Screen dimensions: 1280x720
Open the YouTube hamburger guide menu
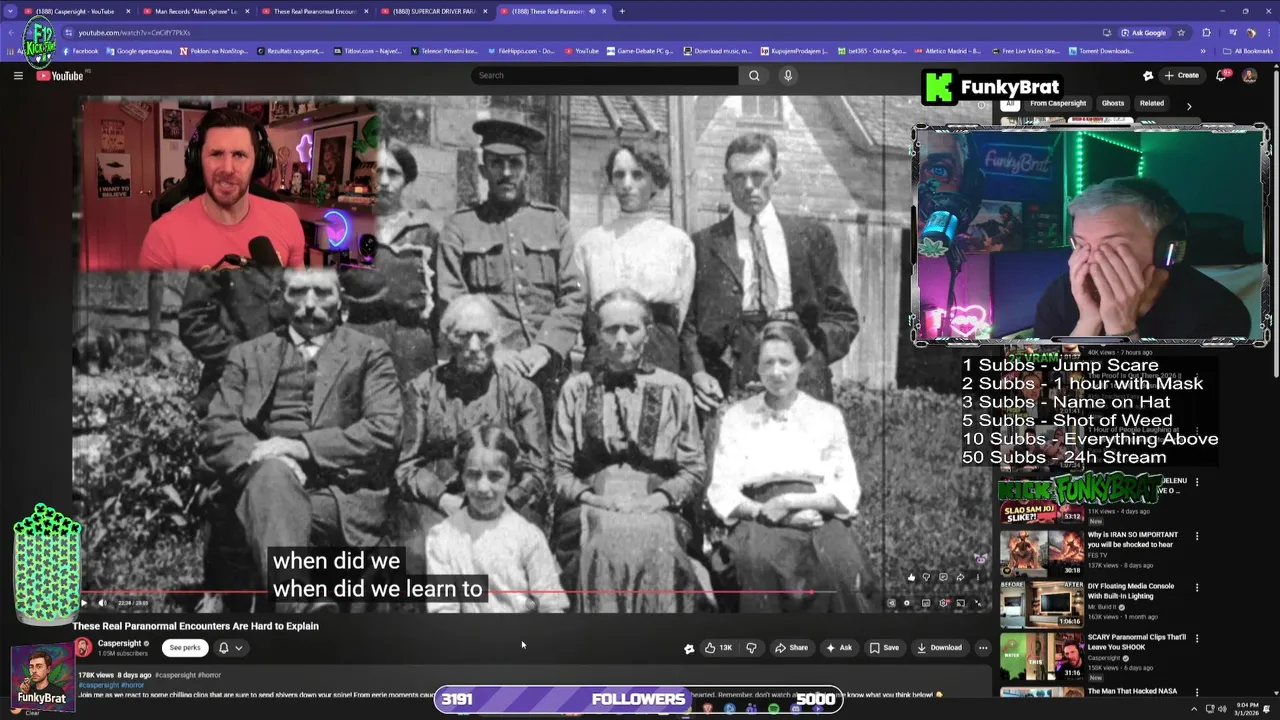[x=18, y=75]
